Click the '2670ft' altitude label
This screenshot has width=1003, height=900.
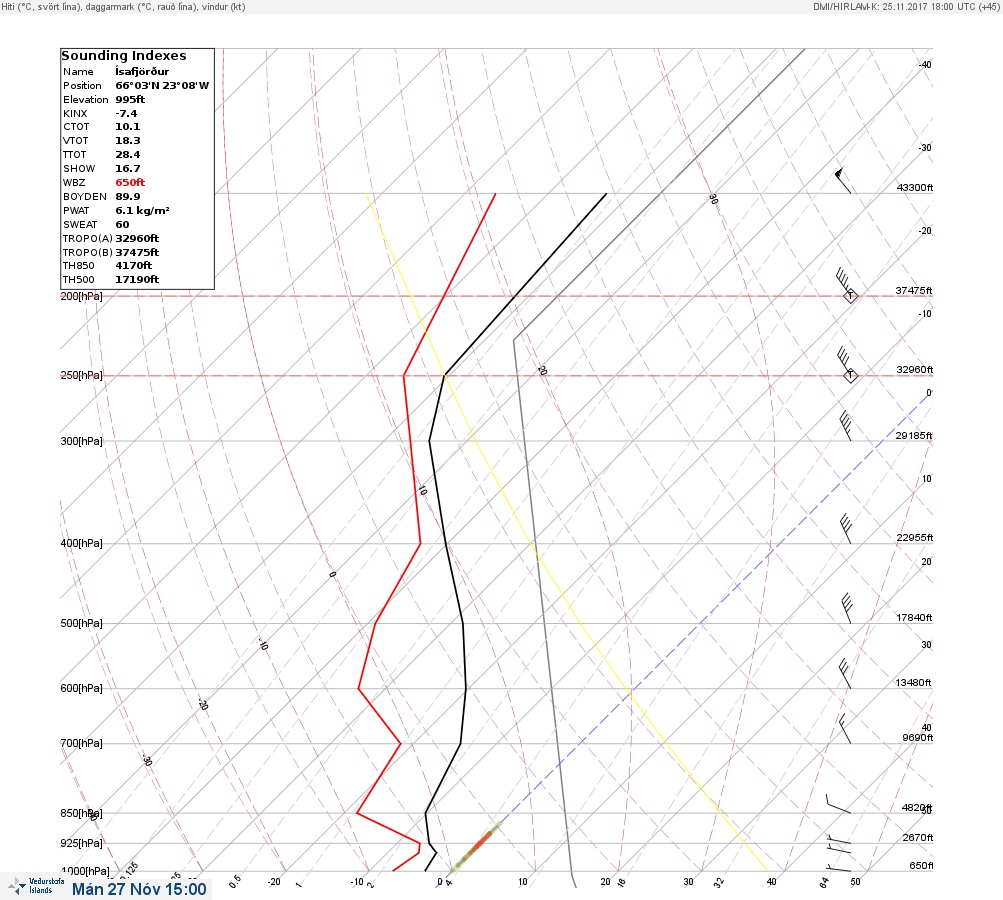(917, 837)
